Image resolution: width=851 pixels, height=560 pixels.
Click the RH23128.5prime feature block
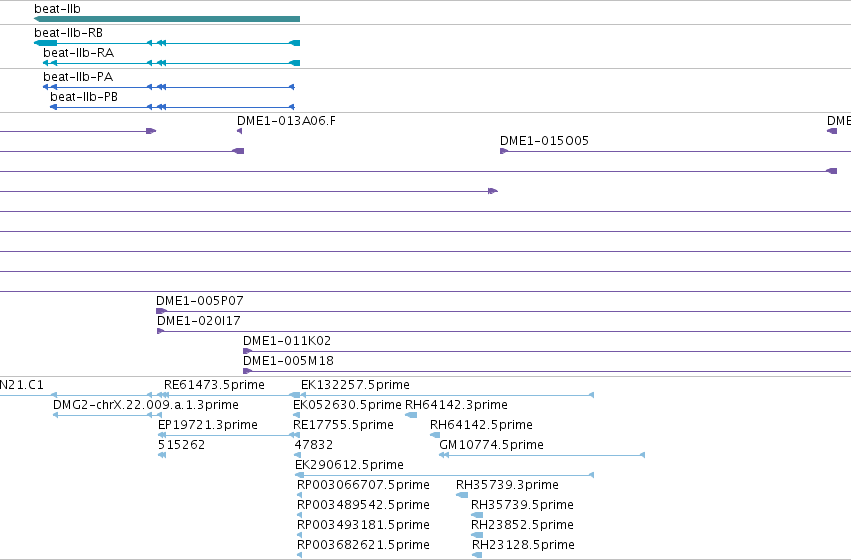click(477, 555)
